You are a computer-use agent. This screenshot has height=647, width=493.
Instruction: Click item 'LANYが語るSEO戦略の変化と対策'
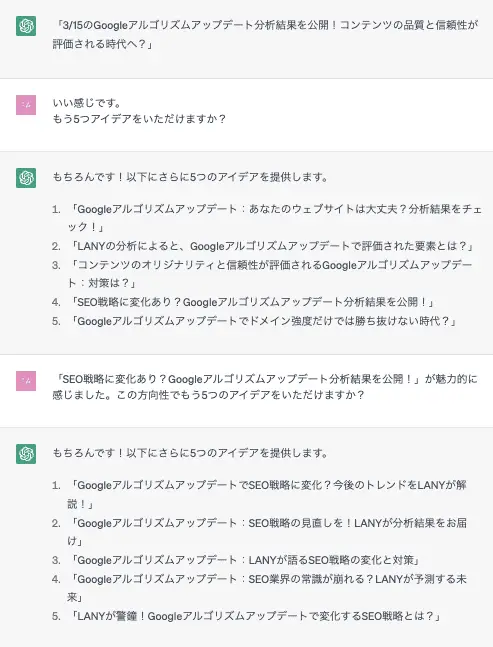click(x=245, y=560)
